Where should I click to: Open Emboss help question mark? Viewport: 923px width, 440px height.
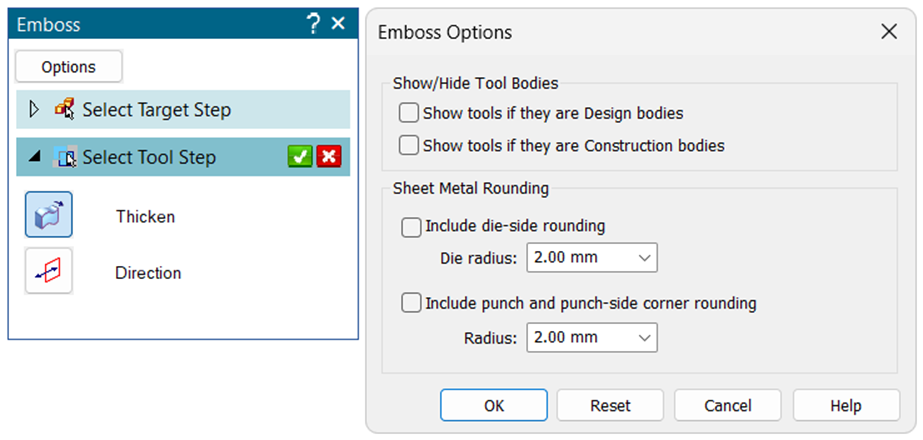(313, 24)
